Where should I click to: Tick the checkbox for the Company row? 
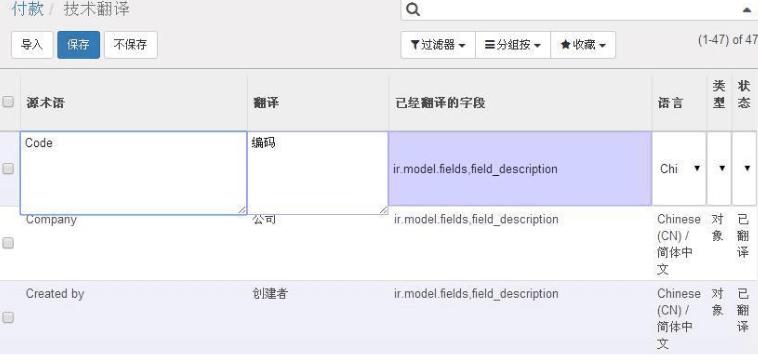8,243
